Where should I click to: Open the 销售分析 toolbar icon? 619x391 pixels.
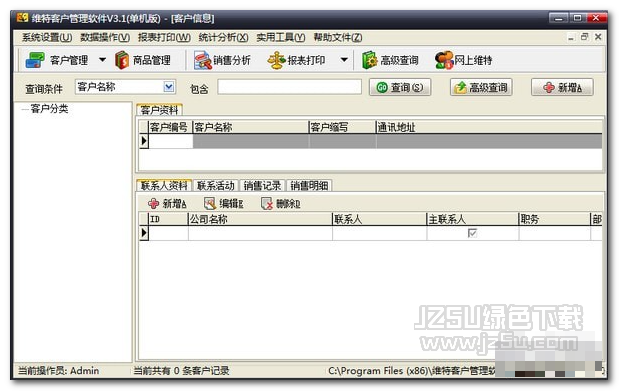(x=222, y=60)
